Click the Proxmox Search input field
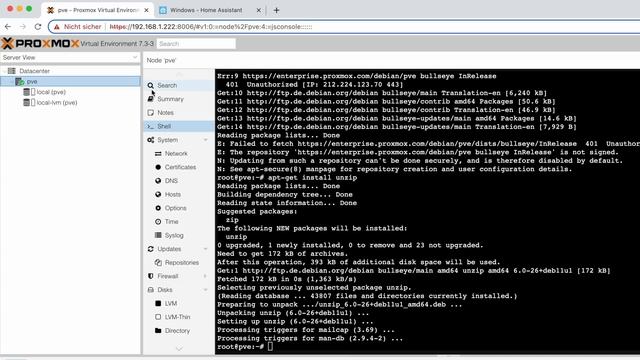Image resolution: width=640 pixels, height=360 pixels. 196,44
